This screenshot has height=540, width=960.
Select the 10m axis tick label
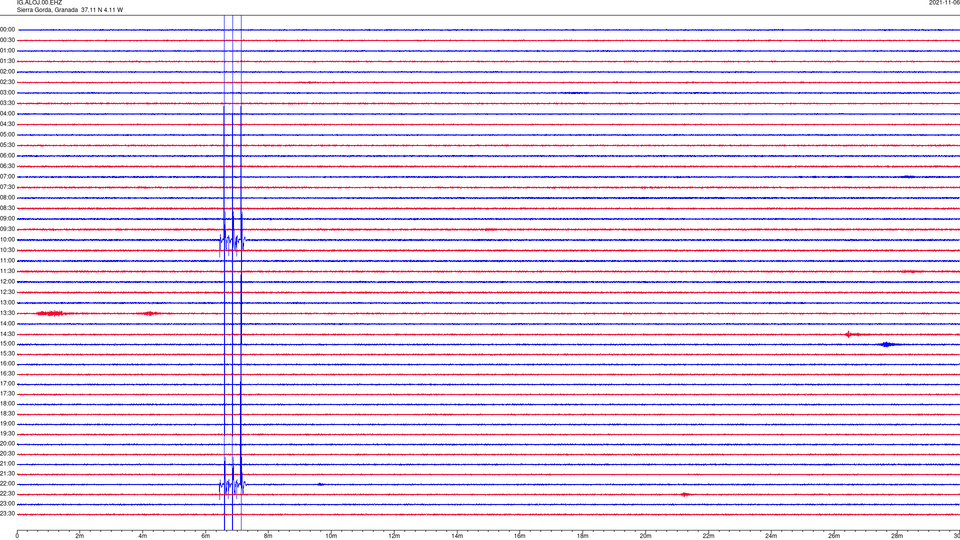pyautogui.click(x=331, y=536)
